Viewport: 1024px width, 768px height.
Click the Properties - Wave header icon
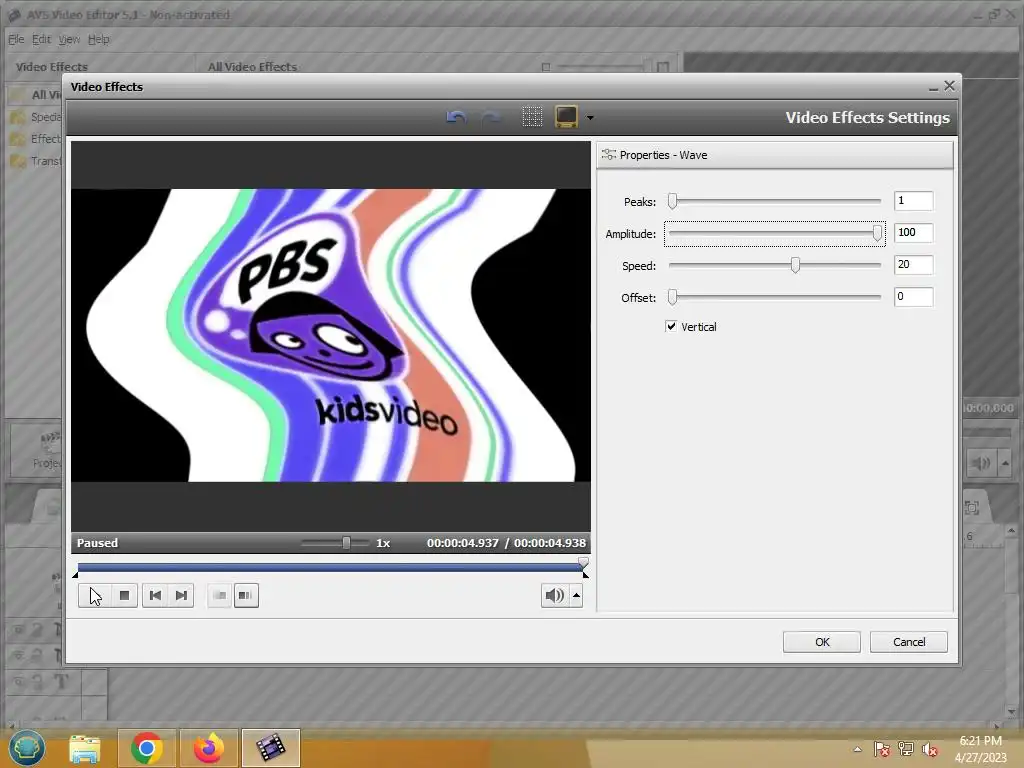(x=609, y=155)
